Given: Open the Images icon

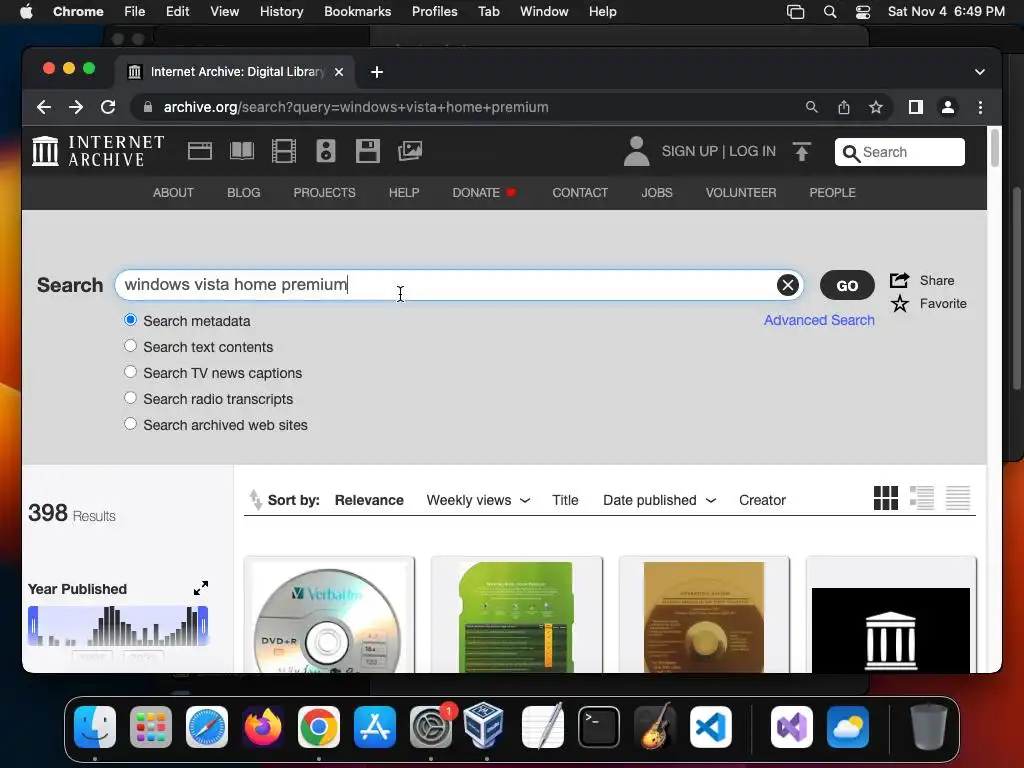Looking at the screenshot, I should [410, 151].
